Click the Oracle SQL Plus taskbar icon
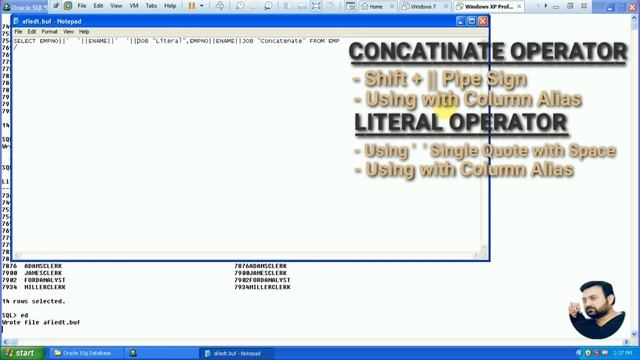Image resolution: width=640 pixels, height=360 pixels. click(133, 353)
